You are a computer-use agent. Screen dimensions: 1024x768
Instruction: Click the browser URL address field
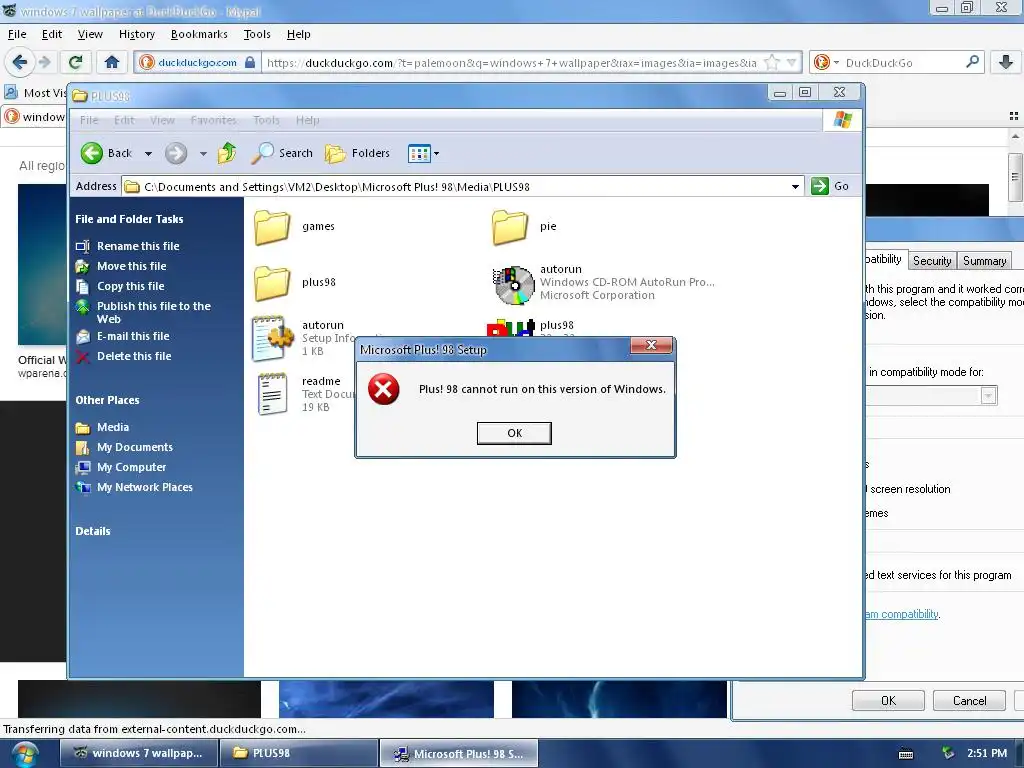click(511, 63)
